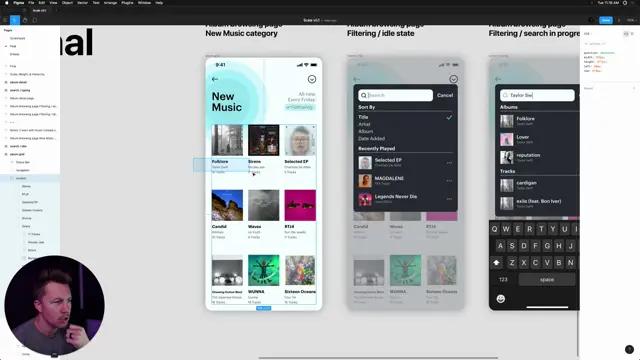Select the Final page in Pages list
This screenshot has width=640, height=360.
point(13,46)
